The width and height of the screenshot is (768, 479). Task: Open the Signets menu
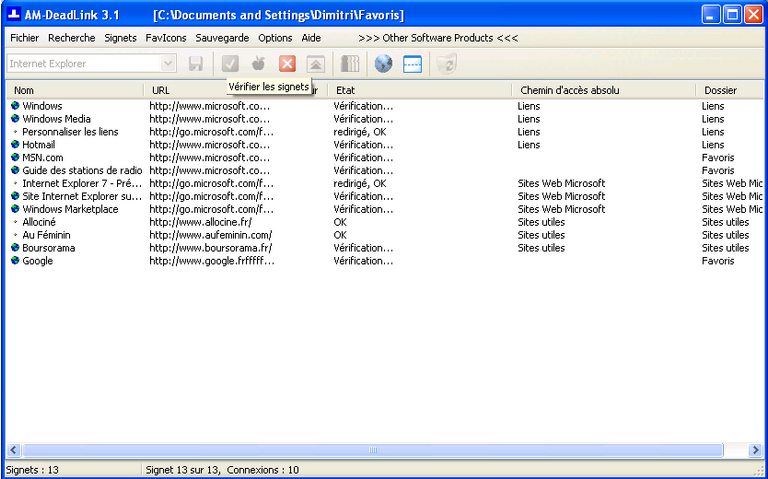pos(120,38)
